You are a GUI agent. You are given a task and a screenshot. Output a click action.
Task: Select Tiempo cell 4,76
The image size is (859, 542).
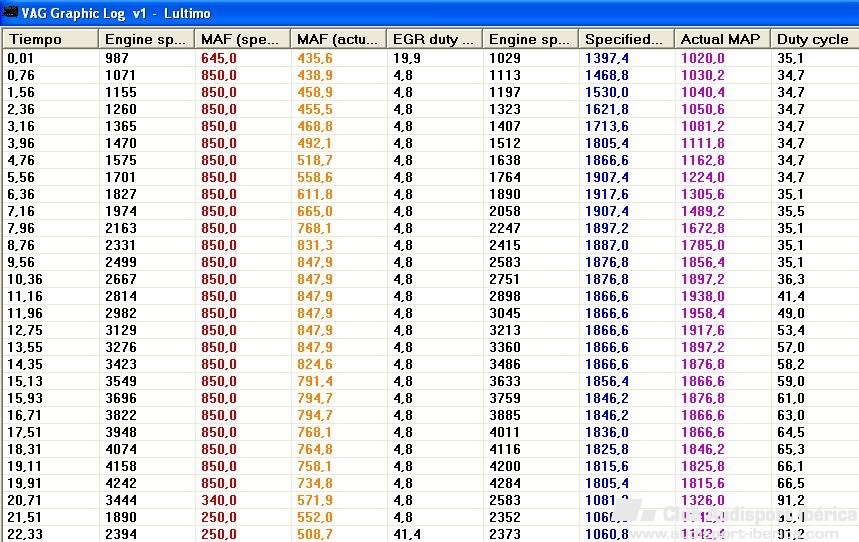pyautogui.click(x=21, y=160)
